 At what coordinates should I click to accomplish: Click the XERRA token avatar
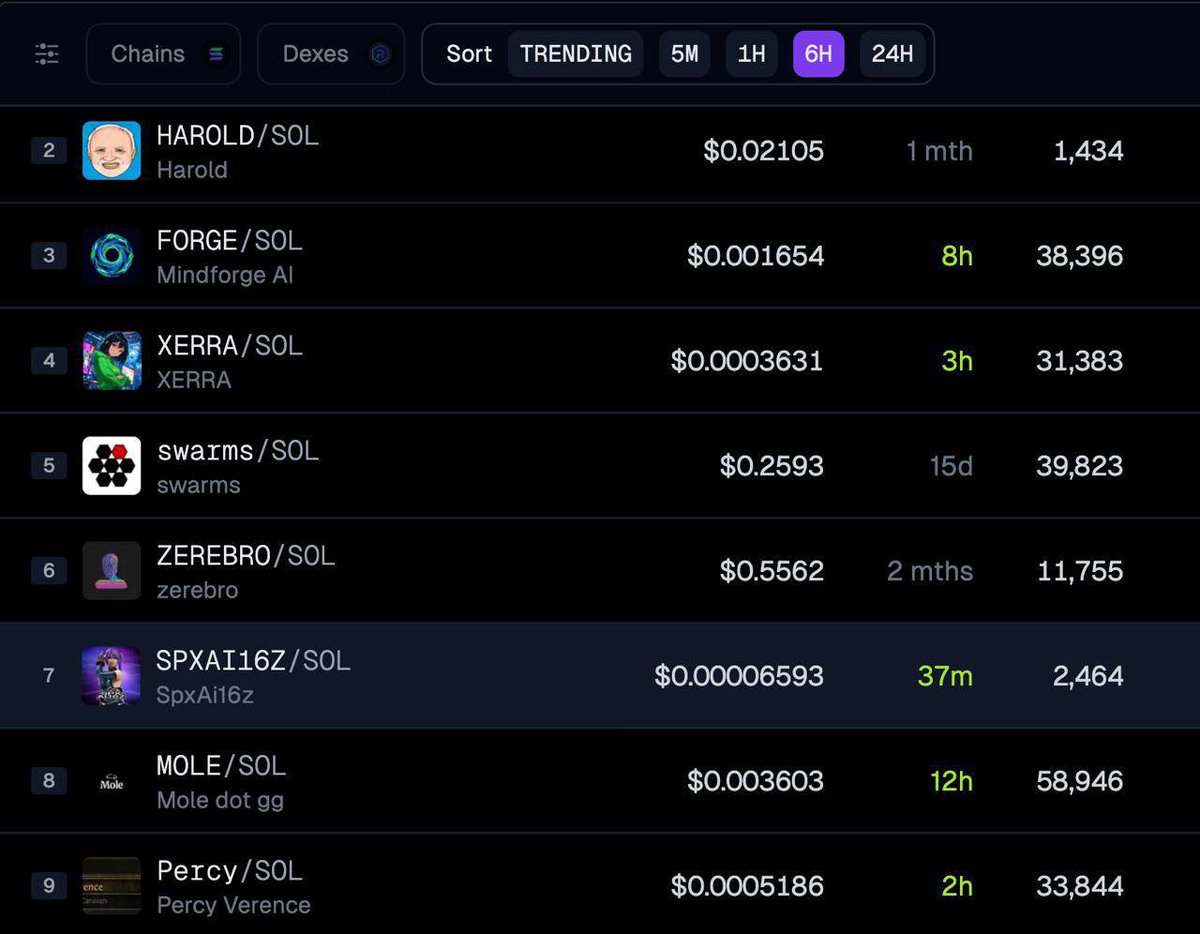pyautogui.click(x=111, y=361)
